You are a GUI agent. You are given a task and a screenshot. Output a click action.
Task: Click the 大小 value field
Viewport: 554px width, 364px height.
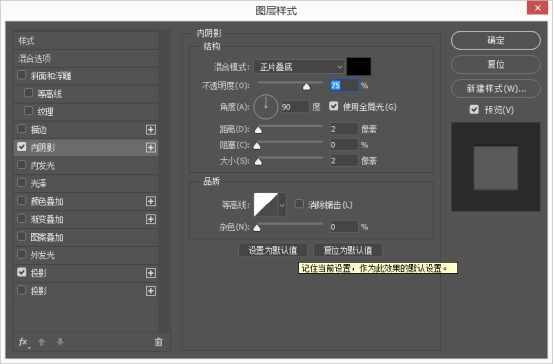pyautogui.click(x=344, y=161)
